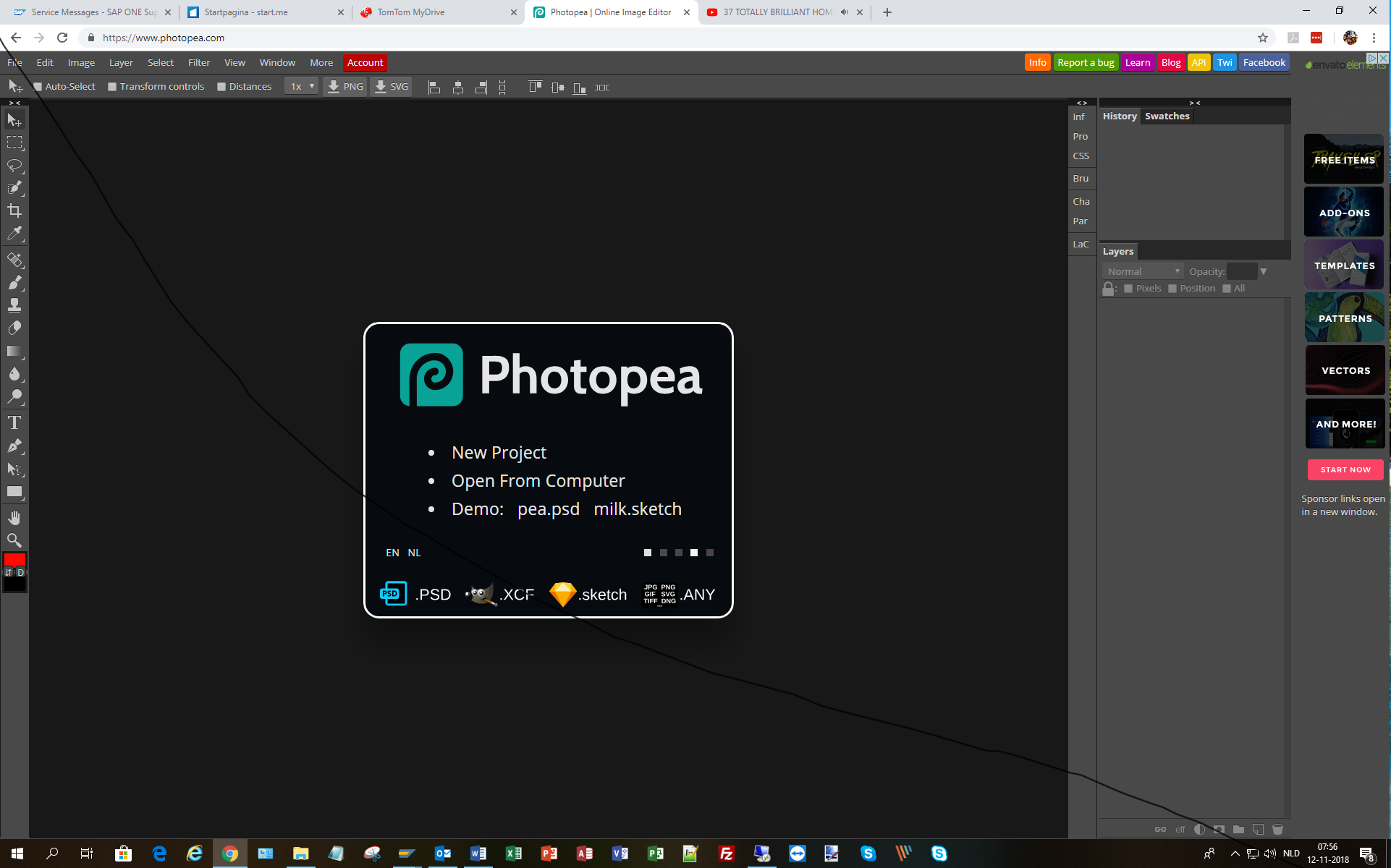The width and height of the screenshot is (1391, 868).
Task: Select the Hand tool
Action: pyautogui.click(x=14, y=518)
